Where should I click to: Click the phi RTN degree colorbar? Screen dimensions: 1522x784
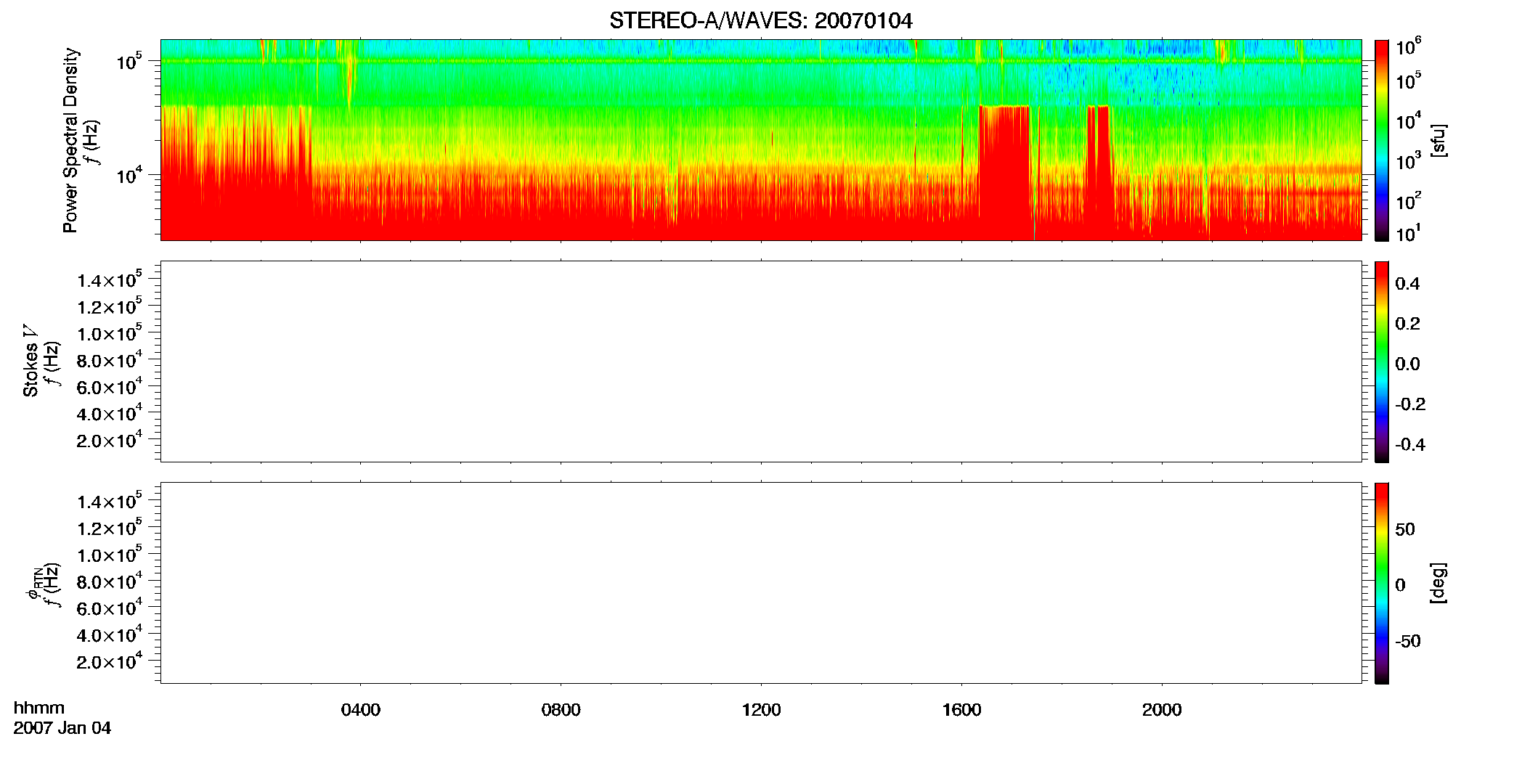(x=1382, y=583)
